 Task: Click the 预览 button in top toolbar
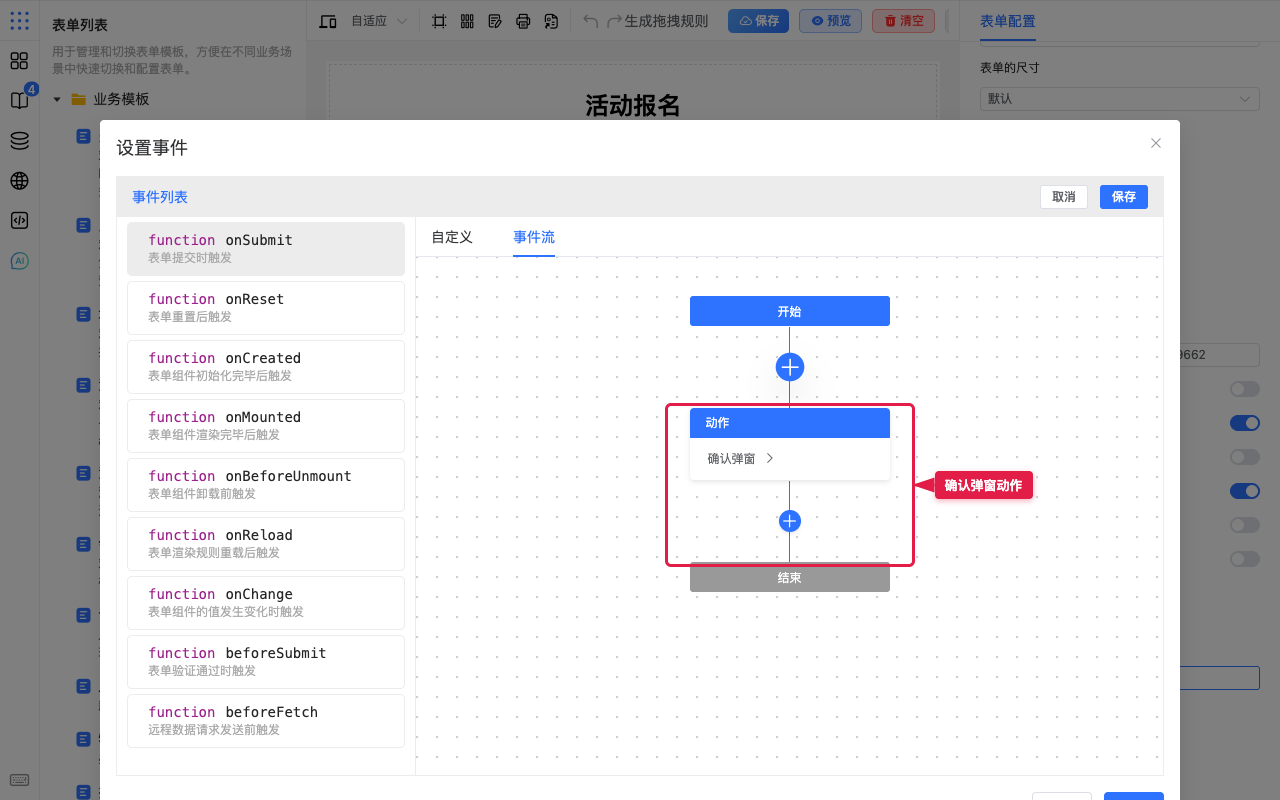(831, 21)
